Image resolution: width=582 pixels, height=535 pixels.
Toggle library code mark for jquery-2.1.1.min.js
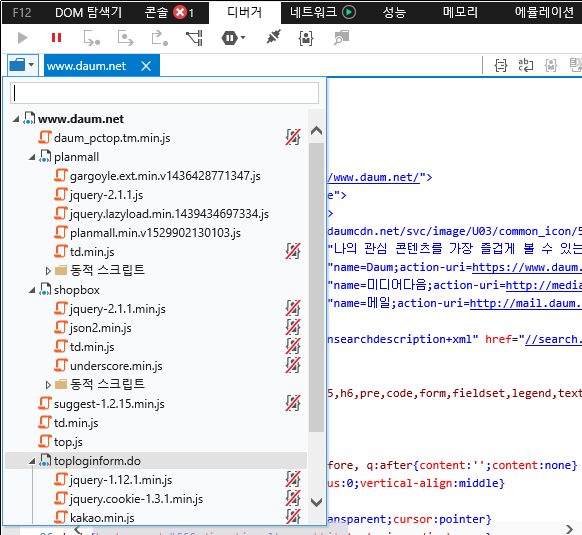(x=293, y=308)
